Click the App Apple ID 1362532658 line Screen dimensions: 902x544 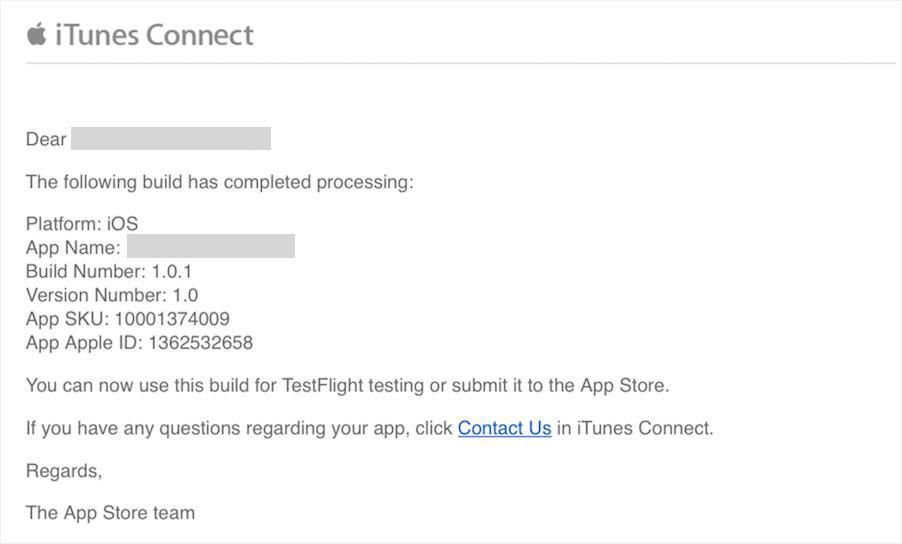pyautogui.click(x=139, y=343)
